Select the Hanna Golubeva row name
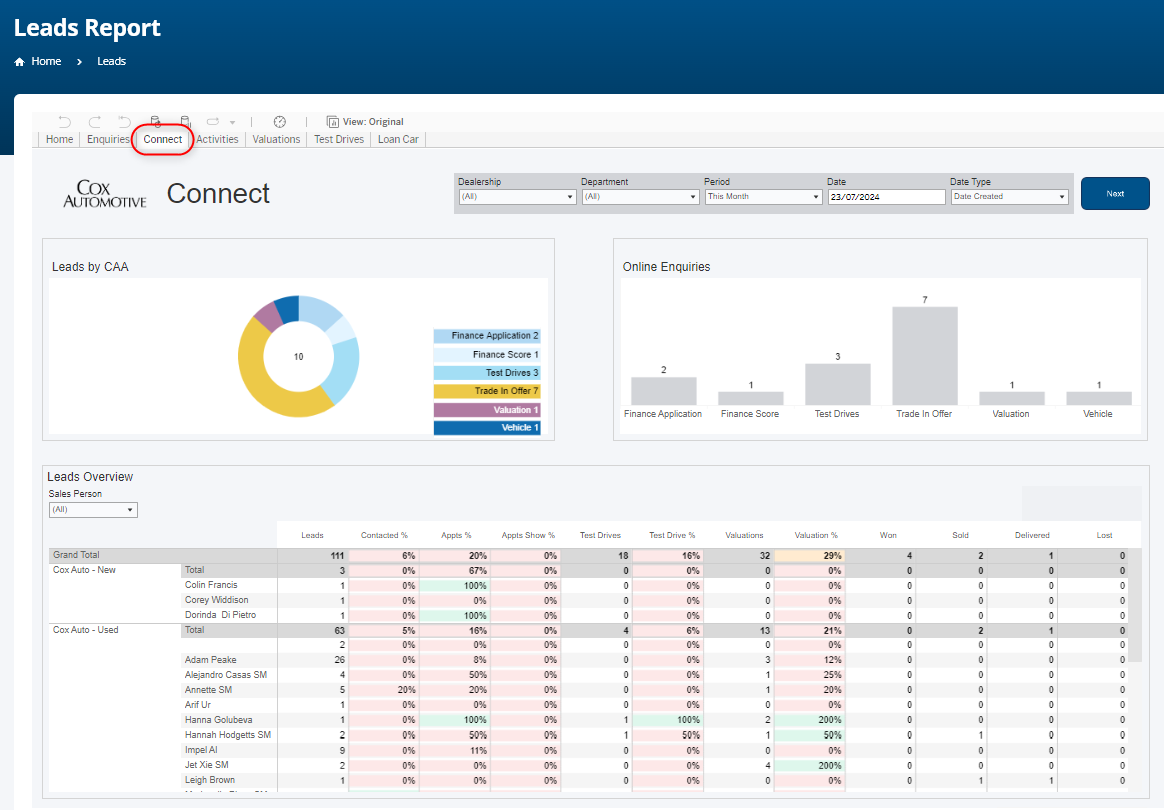This screenshot has height=810, width=1164. (218, 720)
